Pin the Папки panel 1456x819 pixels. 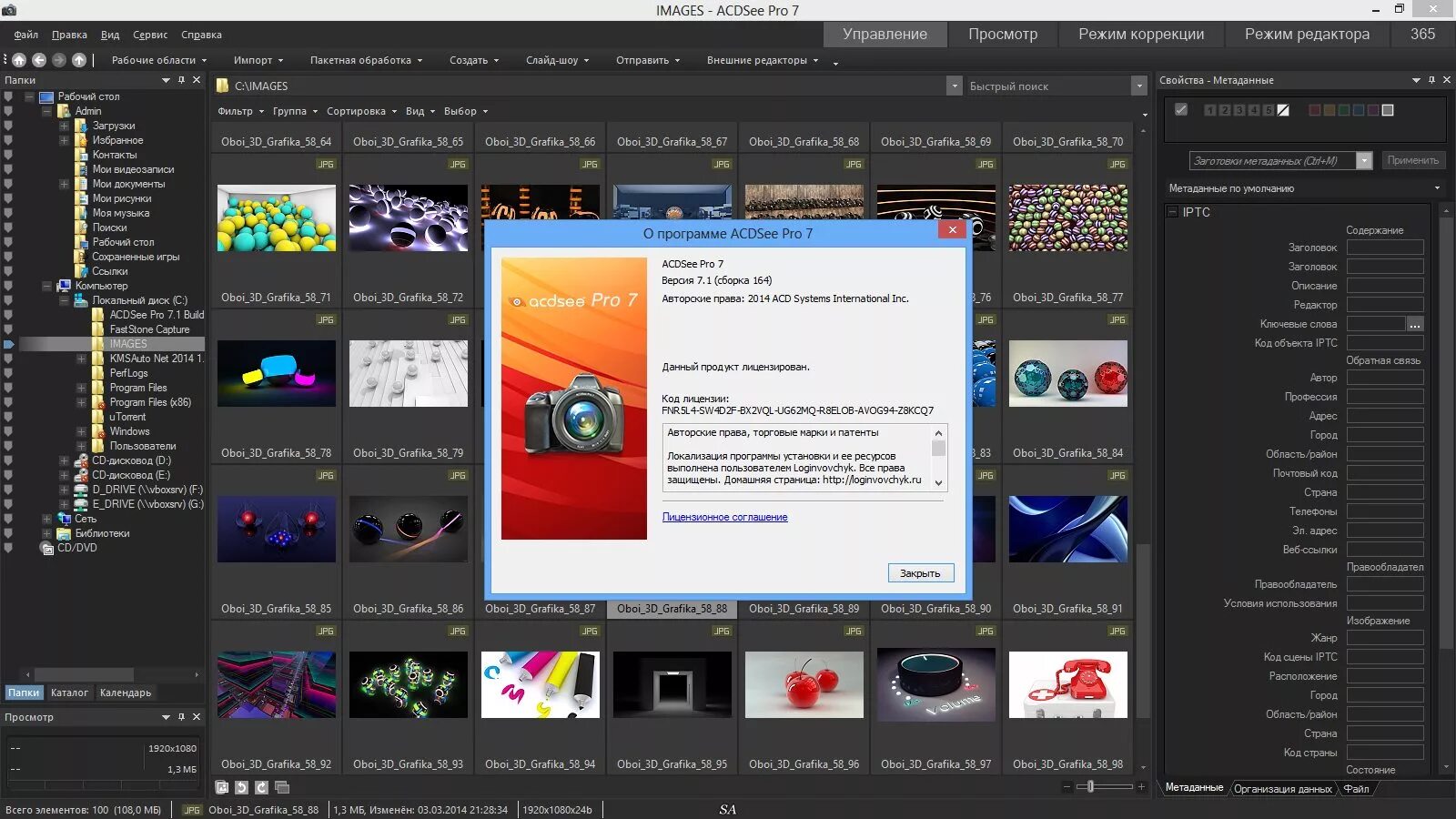pos(181,80)
